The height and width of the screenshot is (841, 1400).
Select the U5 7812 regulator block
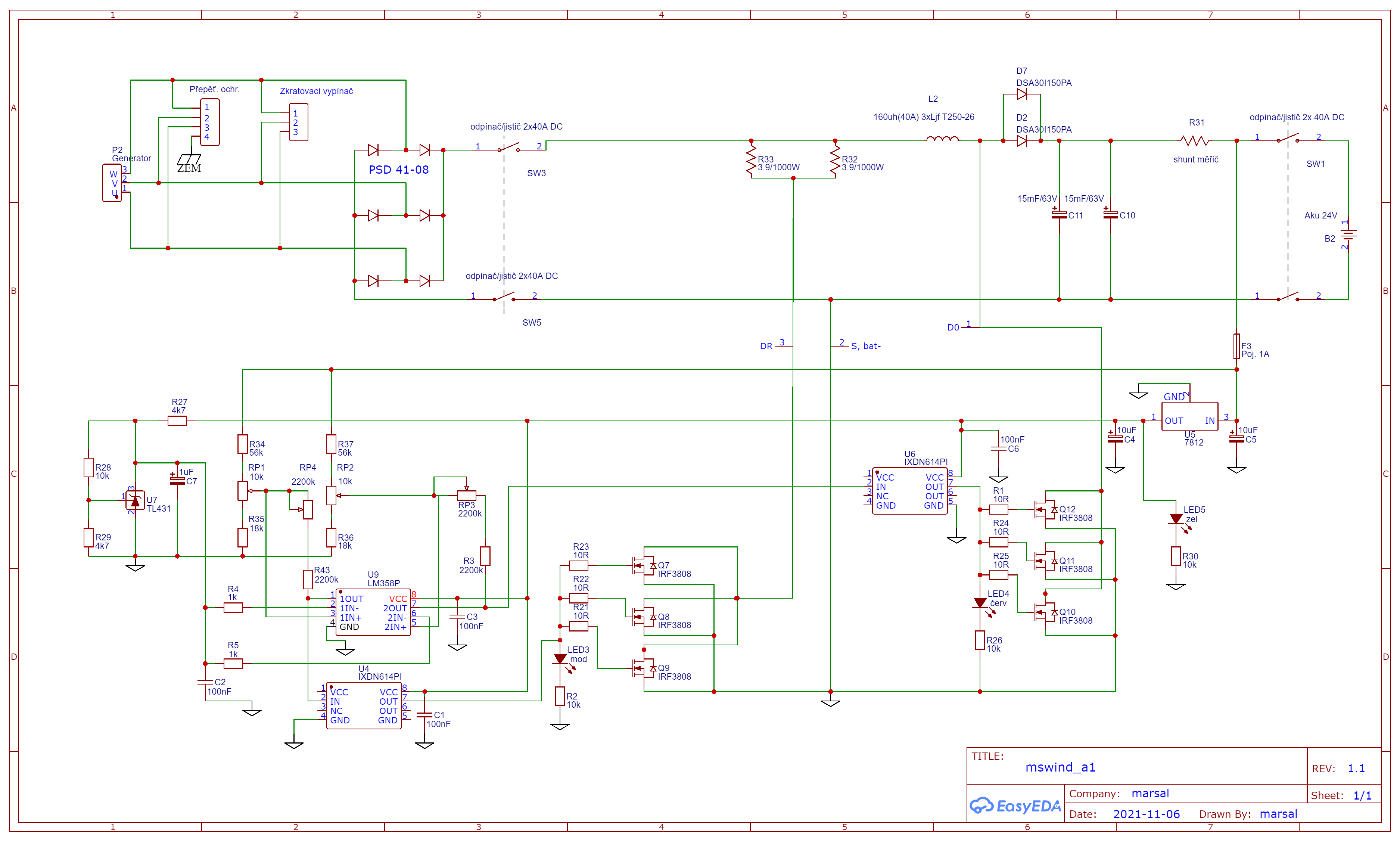tap(1190, 416)
